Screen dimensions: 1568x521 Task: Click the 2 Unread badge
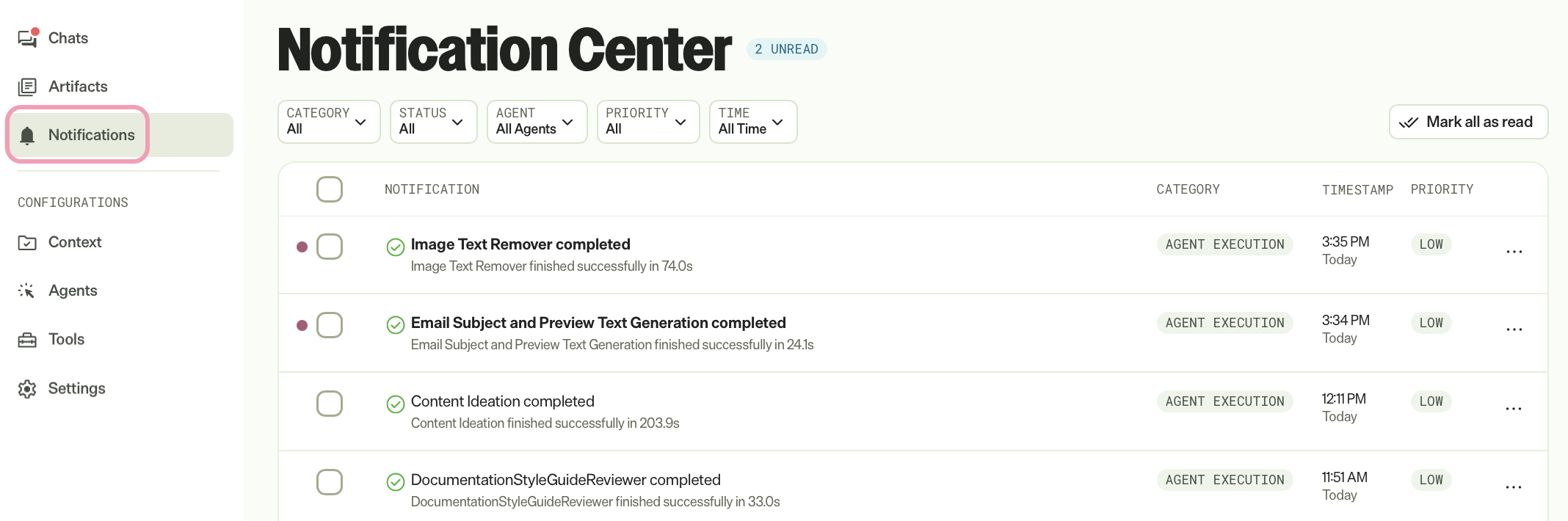tap(786, 49)
